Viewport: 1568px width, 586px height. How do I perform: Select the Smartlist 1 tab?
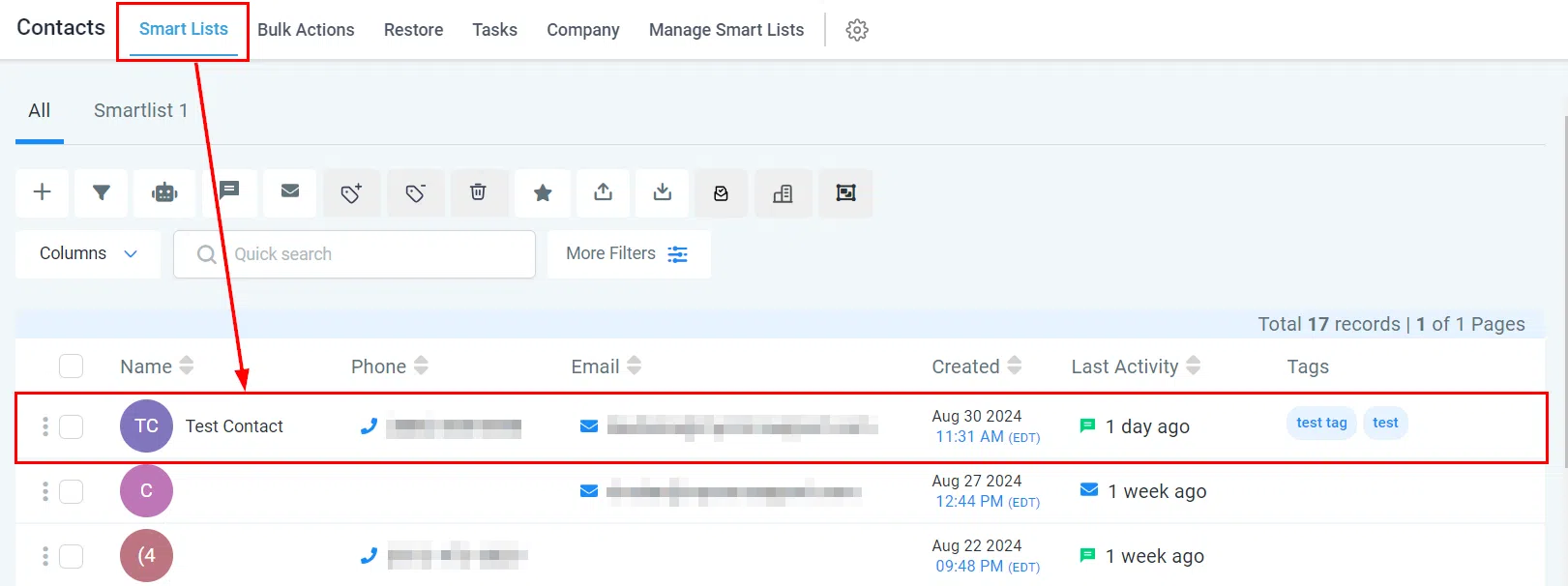[141, 110]
